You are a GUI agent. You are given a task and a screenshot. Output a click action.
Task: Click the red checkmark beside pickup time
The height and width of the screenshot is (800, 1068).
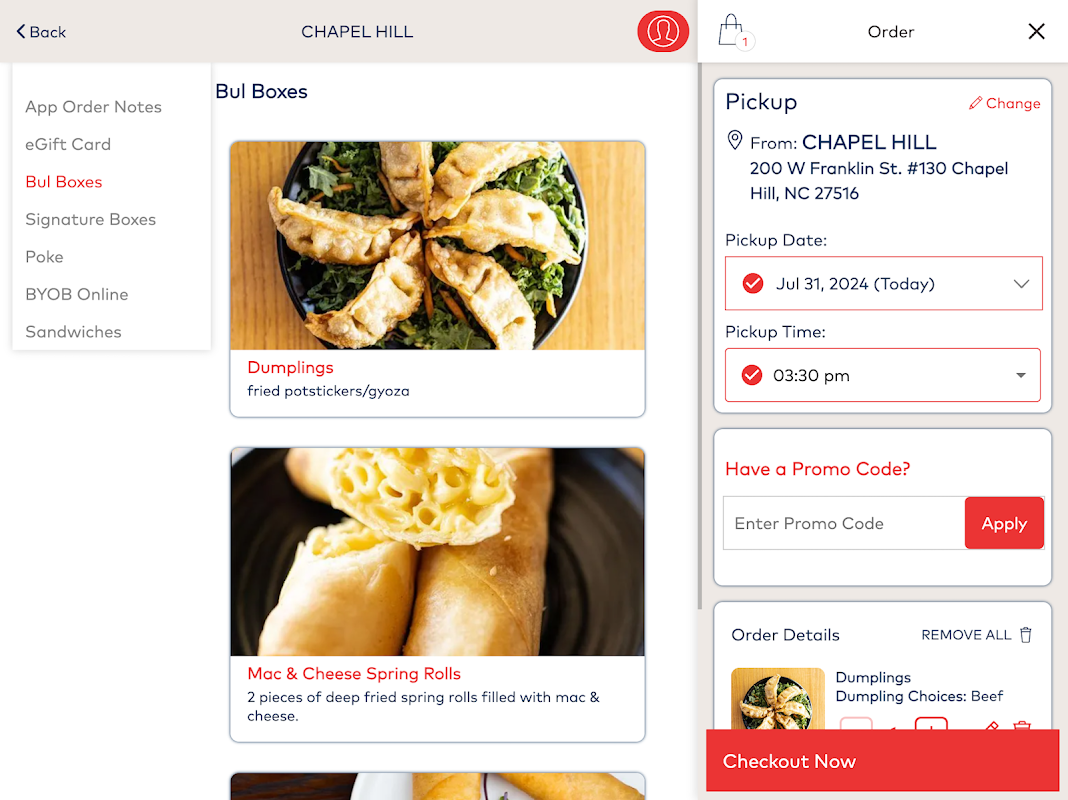[751, 375]
